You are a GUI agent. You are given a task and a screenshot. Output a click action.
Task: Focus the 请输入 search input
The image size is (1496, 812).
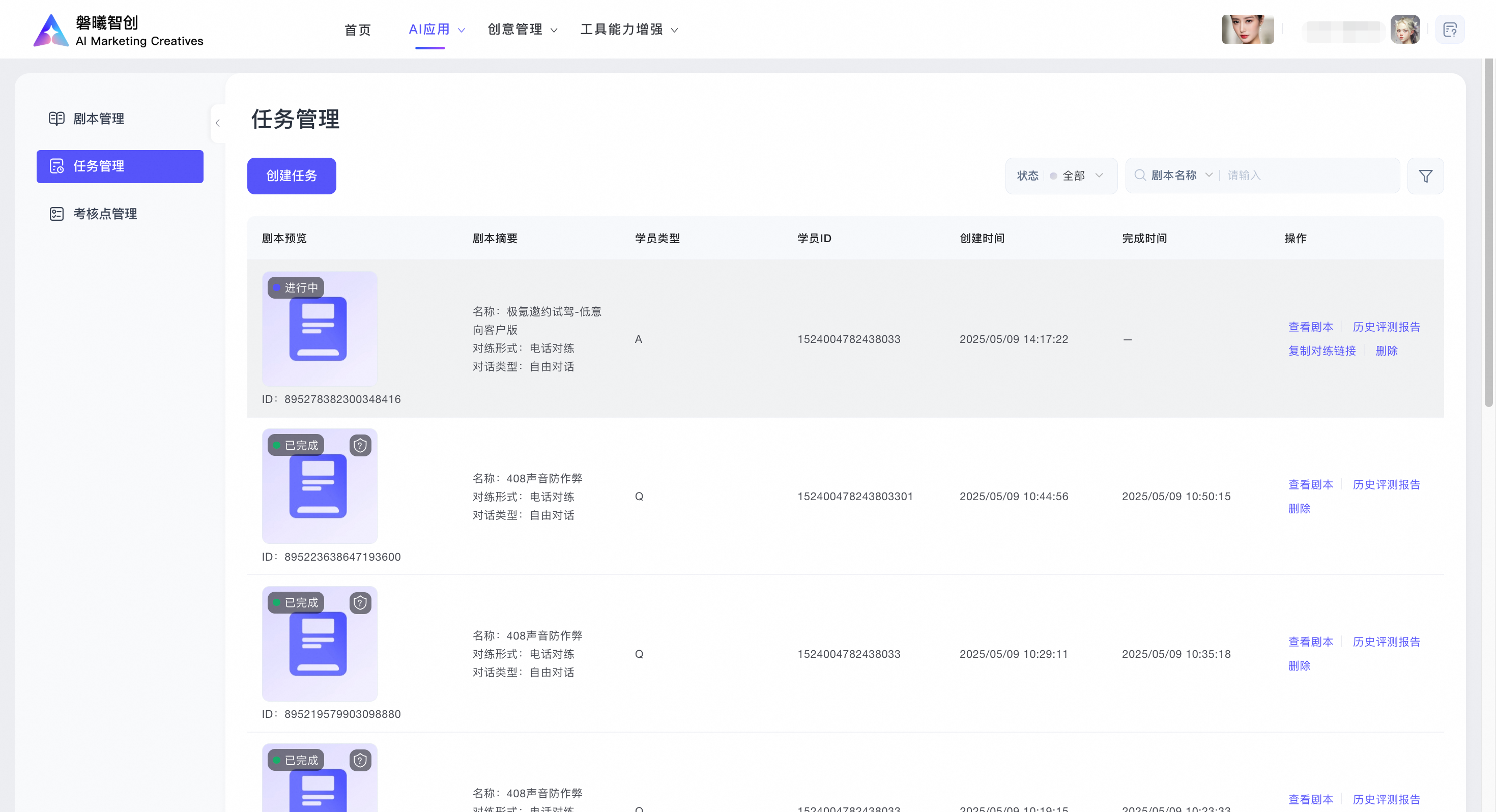[x=1310, y=175]
